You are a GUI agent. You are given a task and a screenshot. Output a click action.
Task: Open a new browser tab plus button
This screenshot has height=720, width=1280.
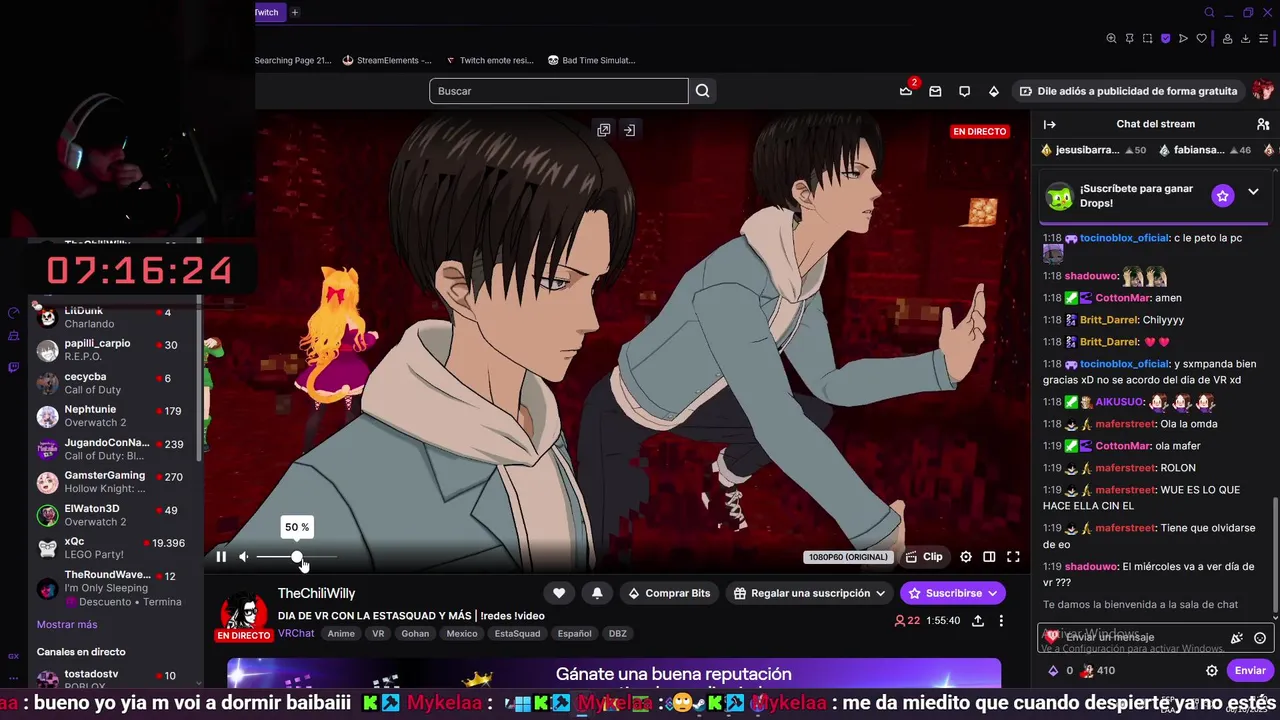(x=295, y=12)
